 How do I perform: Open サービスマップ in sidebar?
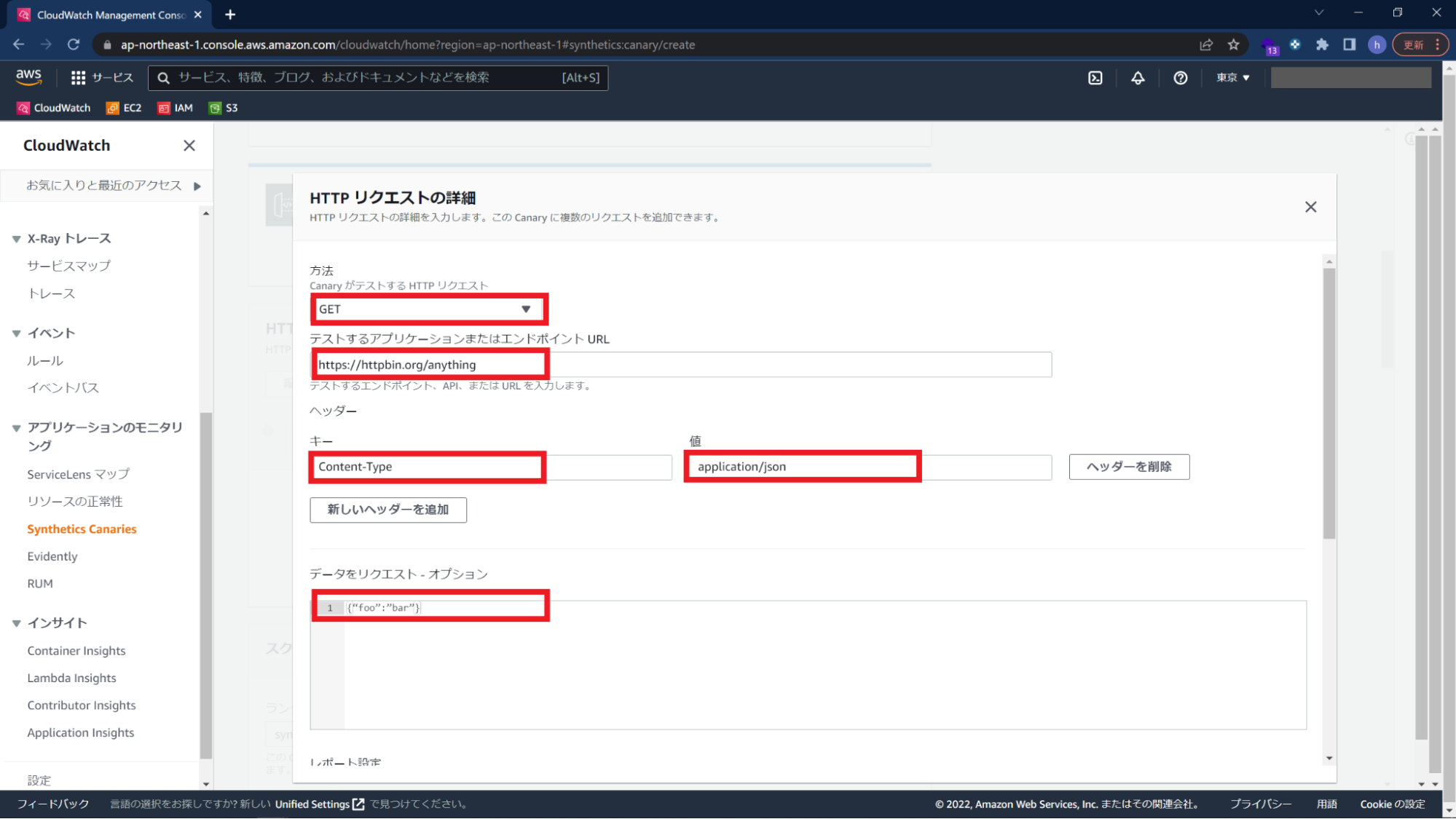pyautogui.click(x=69, y=266)
